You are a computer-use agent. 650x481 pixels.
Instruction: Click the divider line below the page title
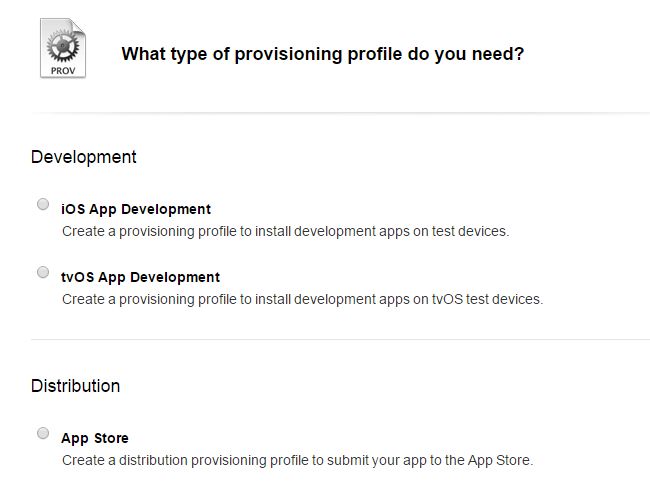(340, 112)
